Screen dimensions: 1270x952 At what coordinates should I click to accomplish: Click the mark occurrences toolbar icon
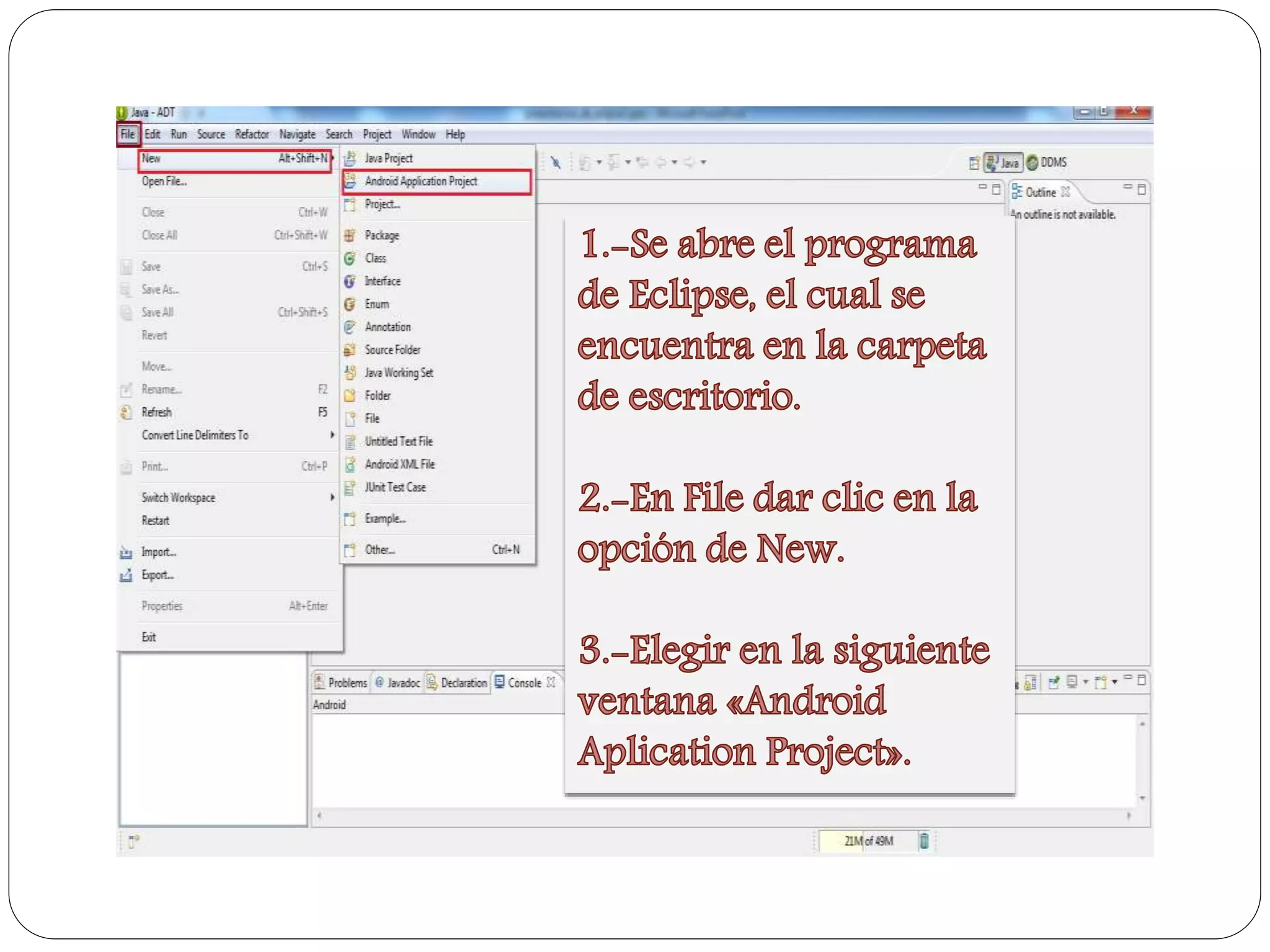(x=556, y=162)
